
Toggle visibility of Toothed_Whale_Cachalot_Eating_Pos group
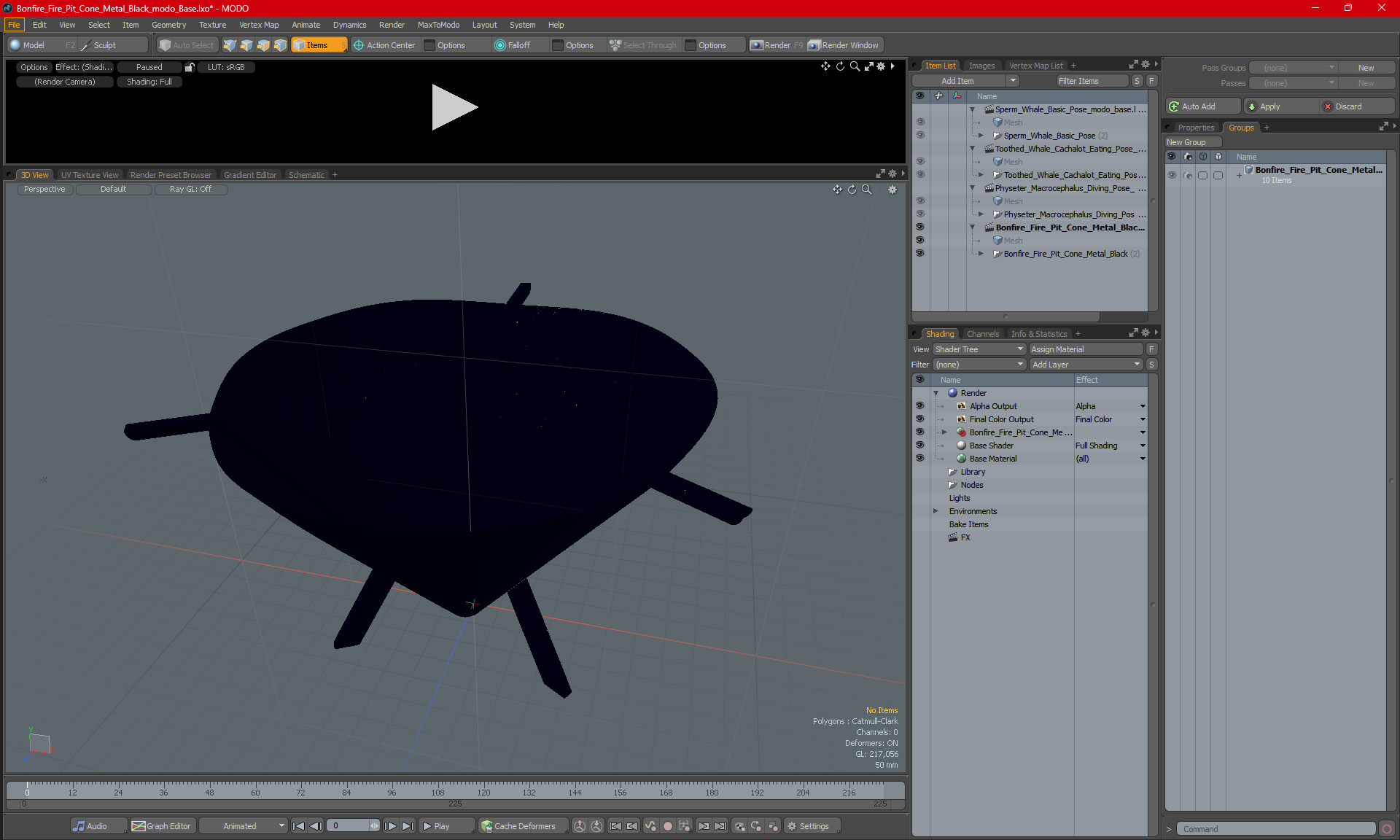920,175
